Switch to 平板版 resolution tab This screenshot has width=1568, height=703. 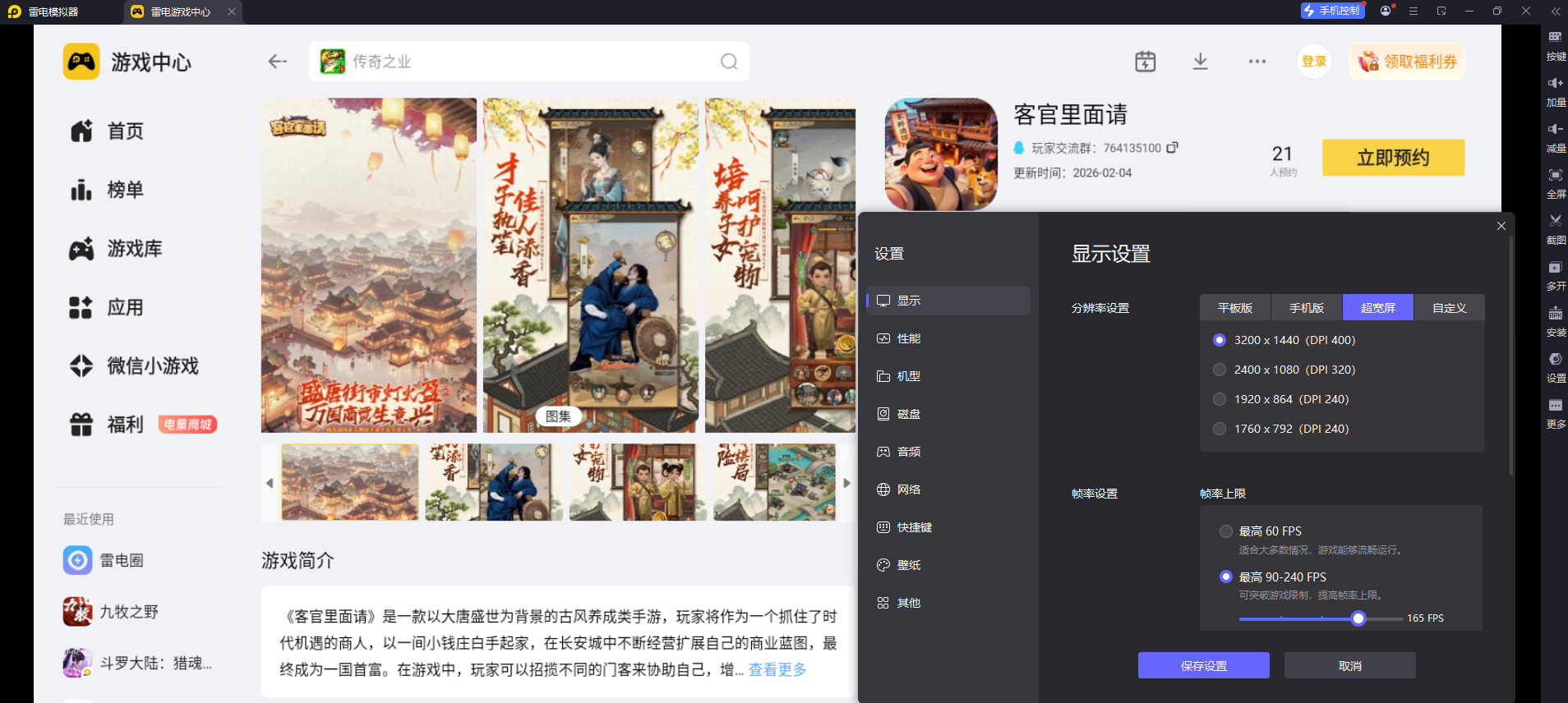(1235, 308)
